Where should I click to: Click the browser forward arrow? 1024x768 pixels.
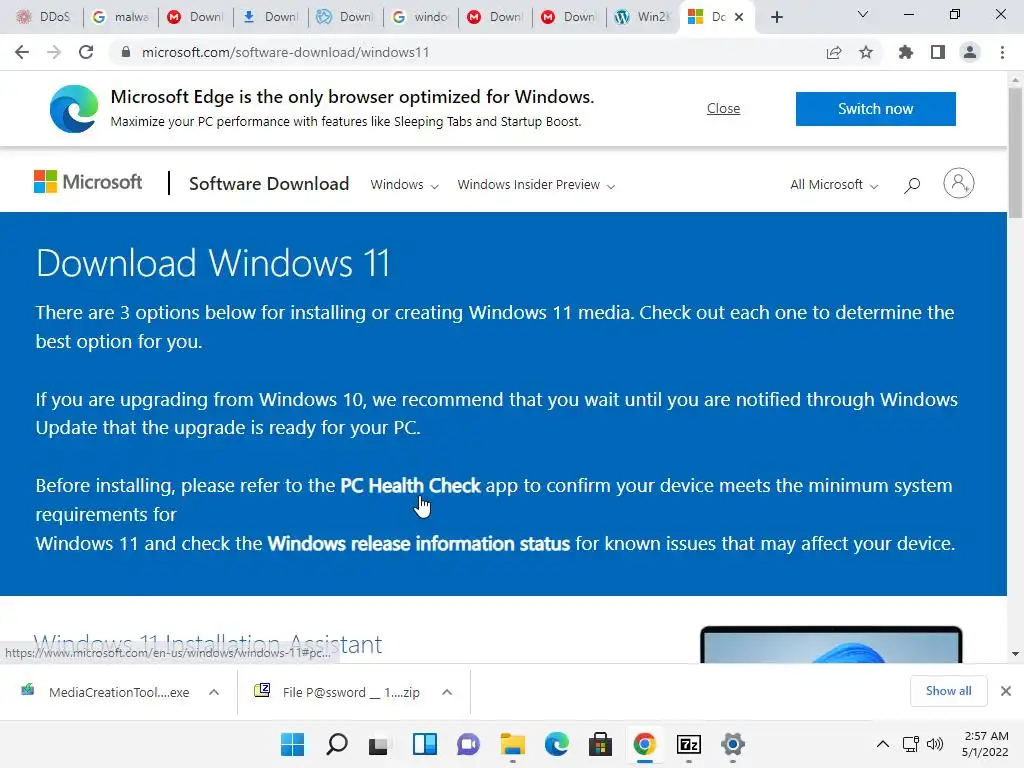coord(54,52)
